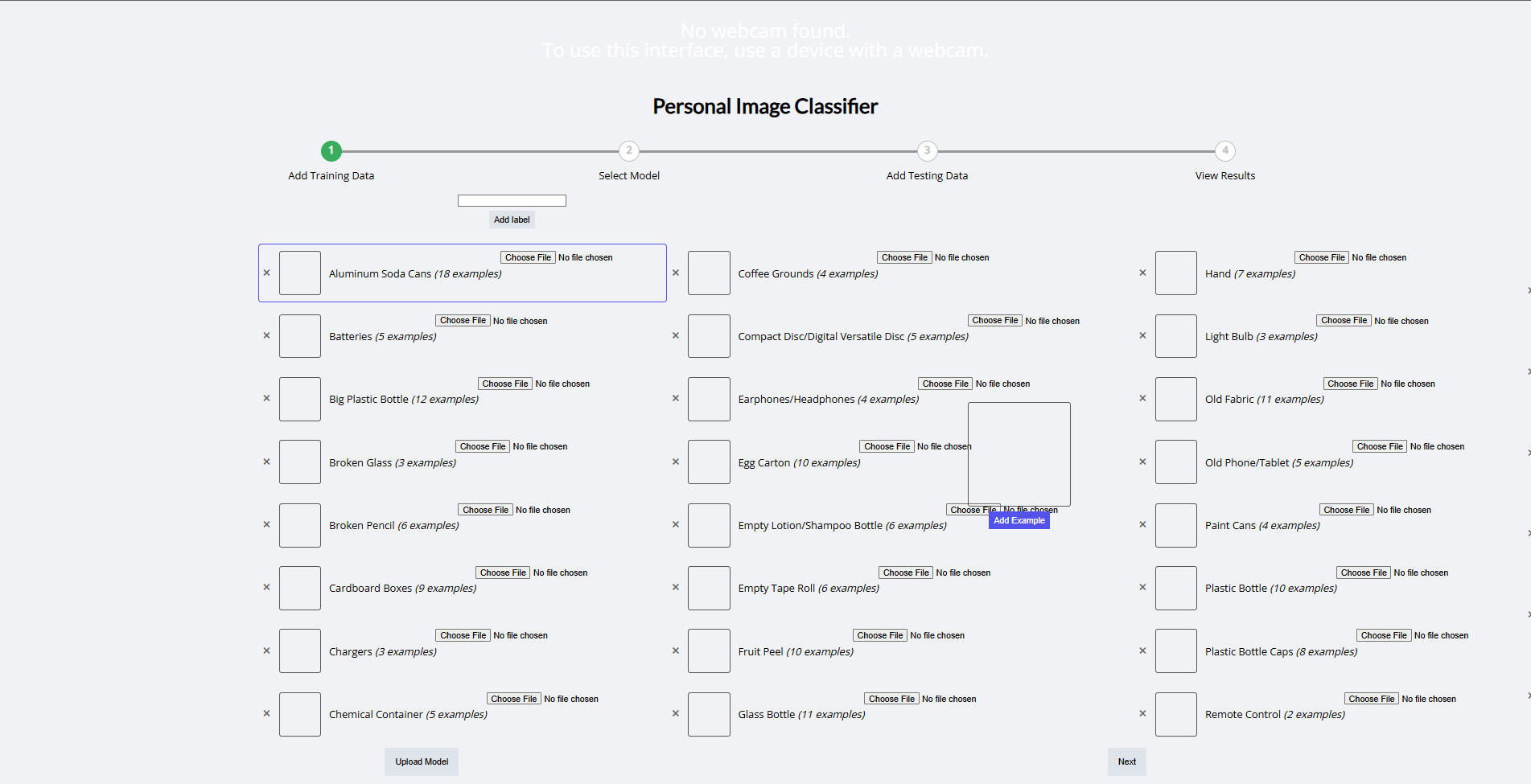The width and height of the screenshot is (1531, 784).
Task: Focus the new label name text field
Action: click(x=512, y=200)
